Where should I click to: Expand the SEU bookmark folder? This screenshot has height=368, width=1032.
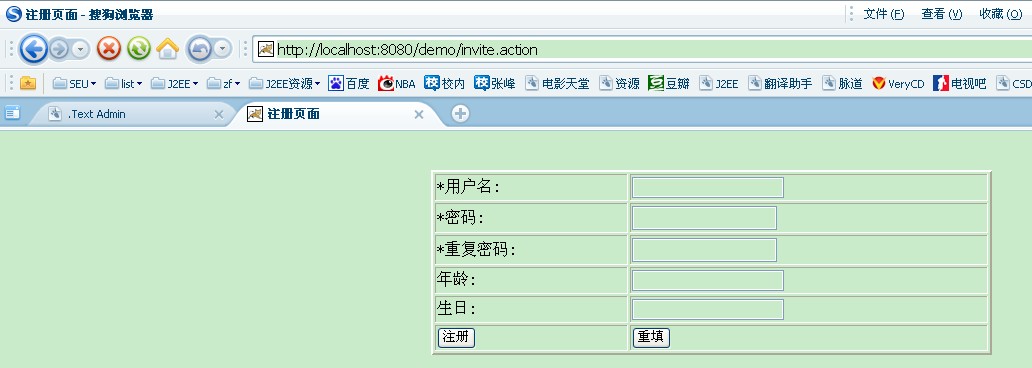[74, 84]
